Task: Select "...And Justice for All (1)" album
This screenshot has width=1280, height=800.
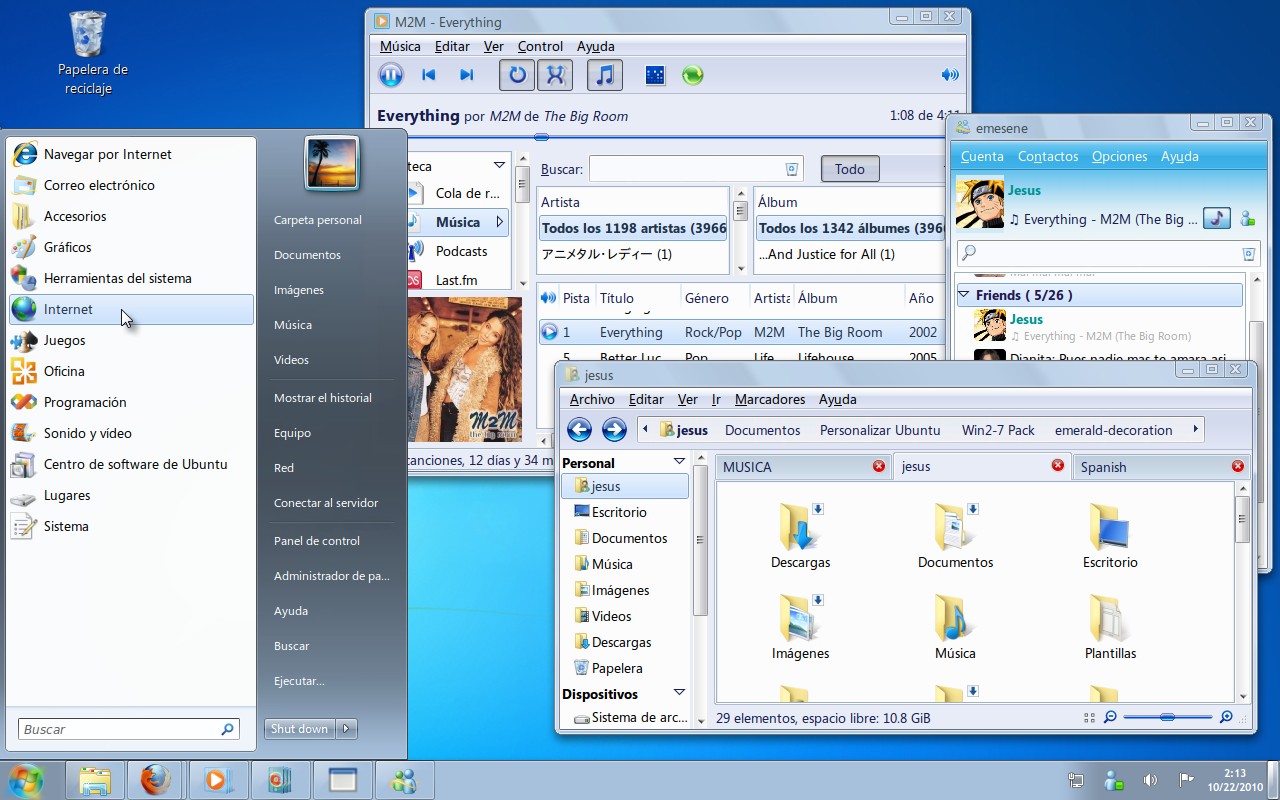Action: pos(850,254)
